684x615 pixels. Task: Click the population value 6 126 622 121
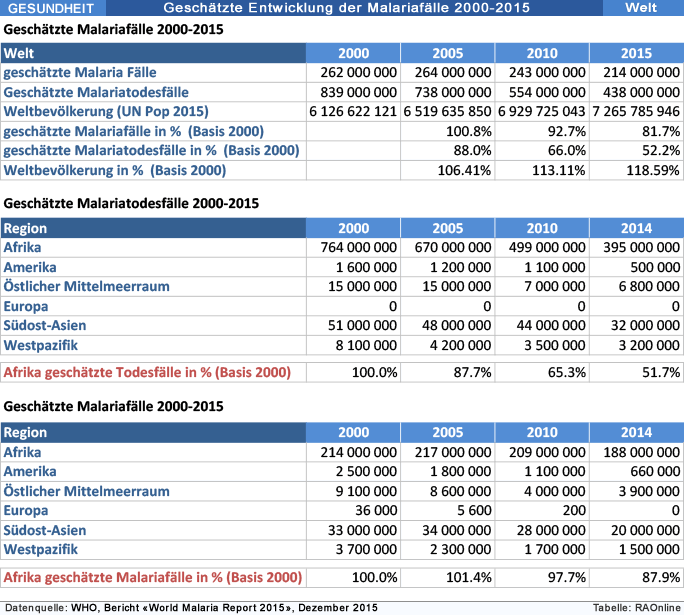coord(353,112)
